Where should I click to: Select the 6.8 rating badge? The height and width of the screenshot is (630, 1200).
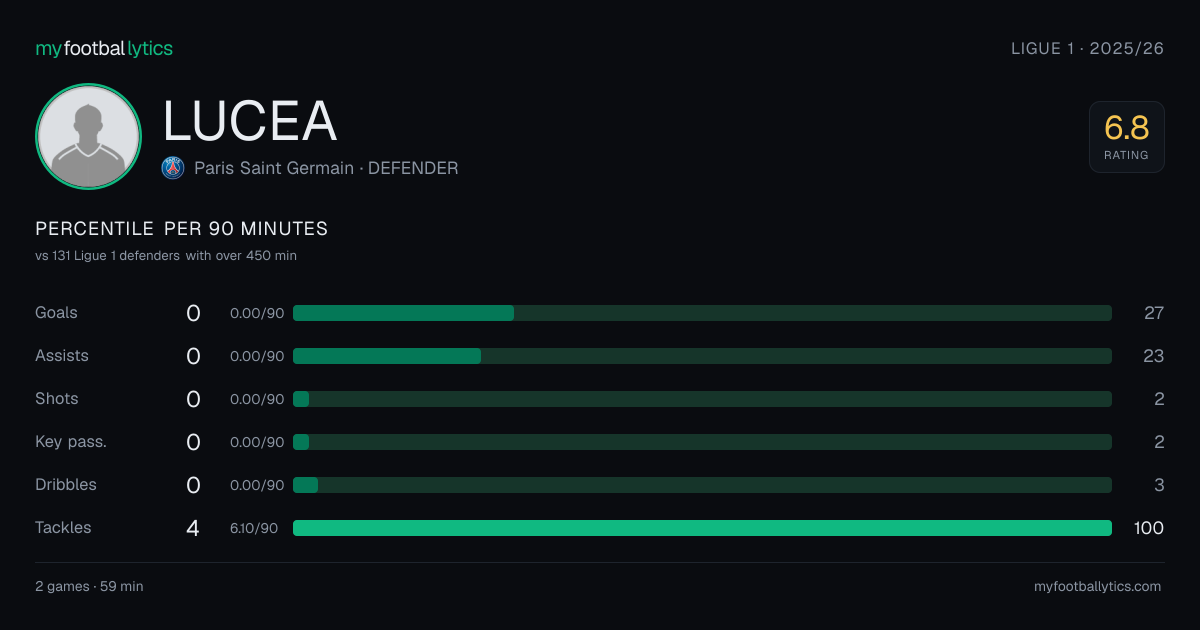tap(1126, 137)
